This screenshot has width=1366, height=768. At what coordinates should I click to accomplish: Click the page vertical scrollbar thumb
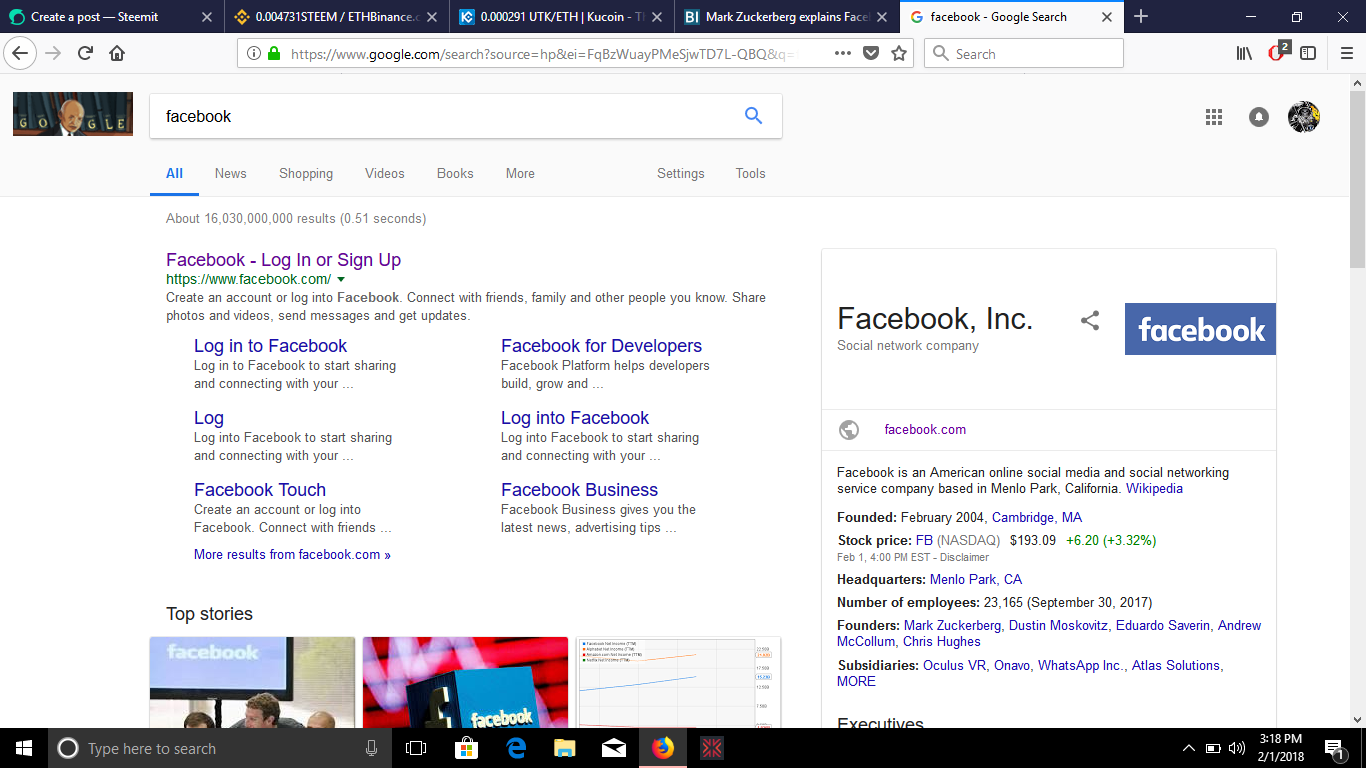(x=1357, y=180)
